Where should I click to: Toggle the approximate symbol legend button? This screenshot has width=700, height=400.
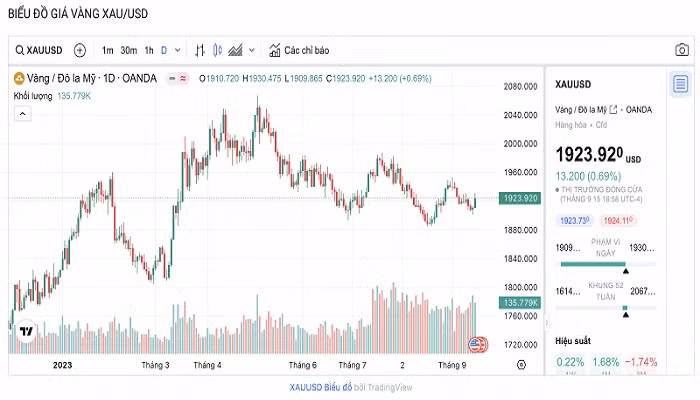(x=186, y=78)
